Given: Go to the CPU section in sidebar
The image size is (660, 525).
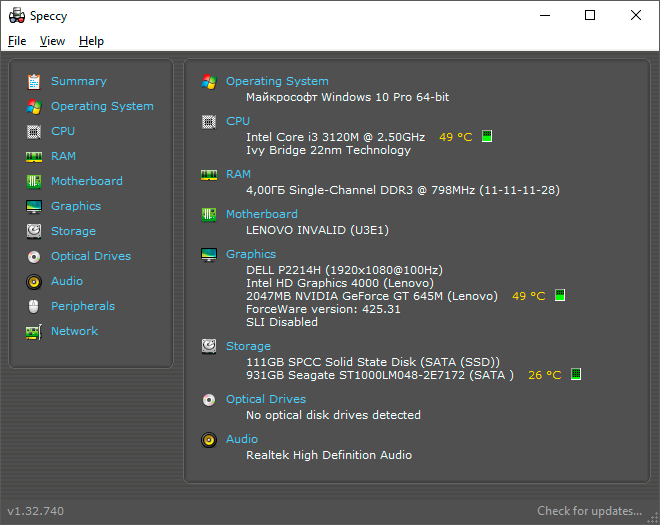Looking at the screenshot, I should point(63,131).
